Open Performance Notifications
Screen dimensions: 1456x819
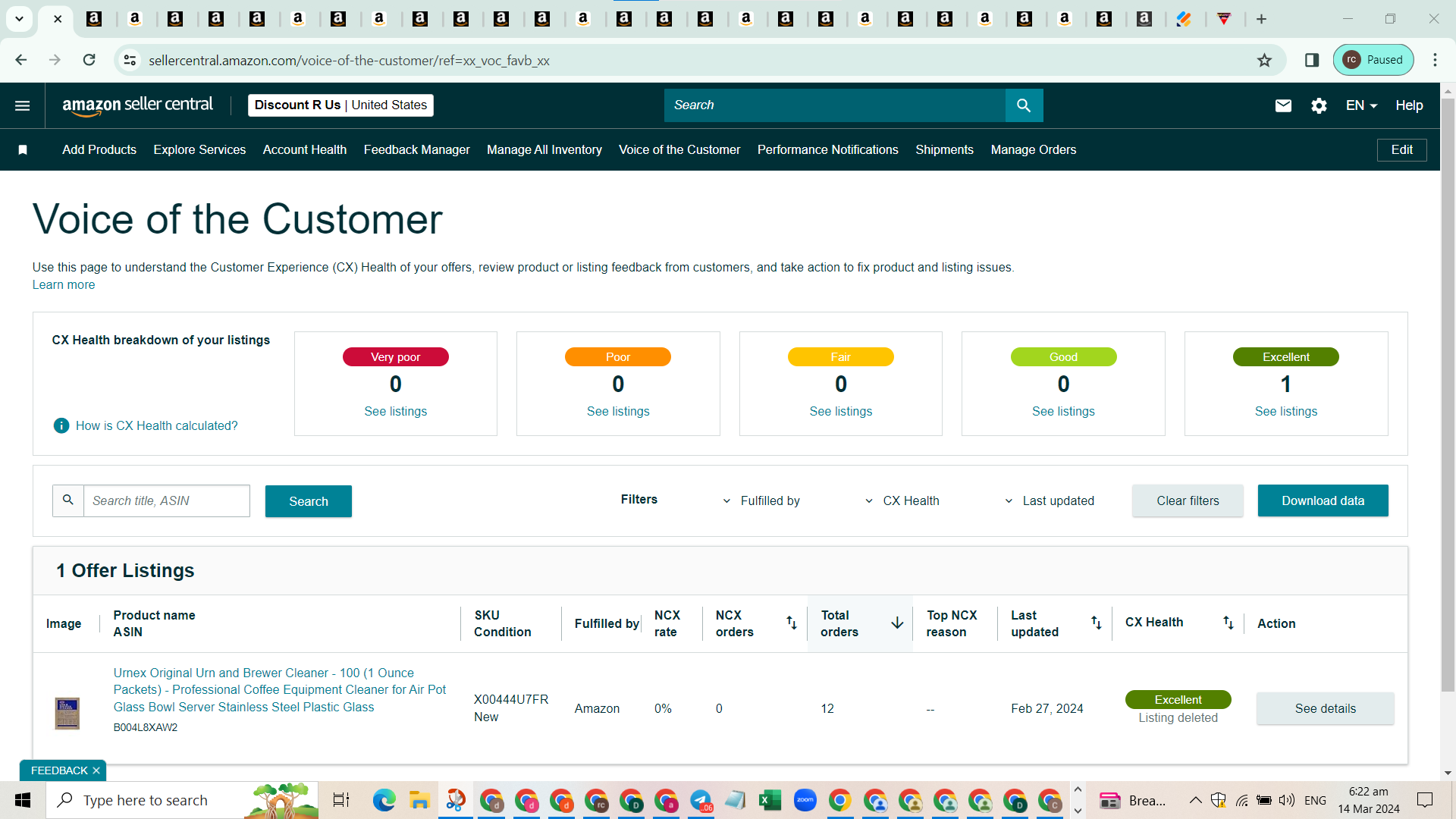coord(828,150)
